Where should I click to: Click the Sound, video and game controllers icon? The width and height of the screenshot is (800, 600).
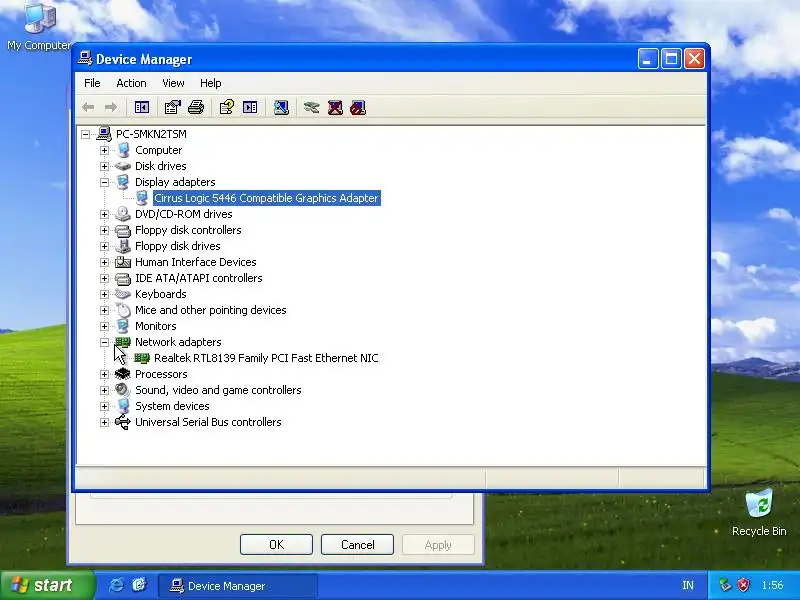pos(122,390)
